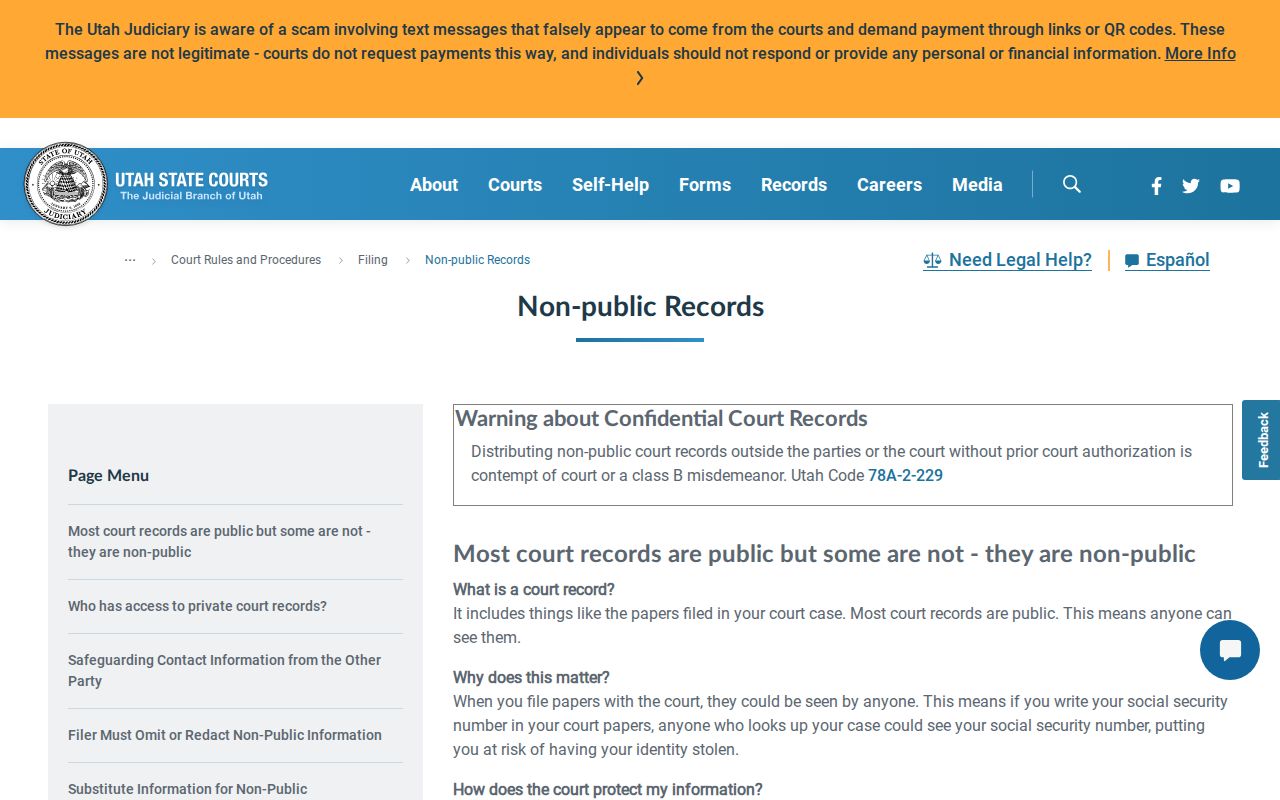Open the Twitter icon link

coord(1191,185)
